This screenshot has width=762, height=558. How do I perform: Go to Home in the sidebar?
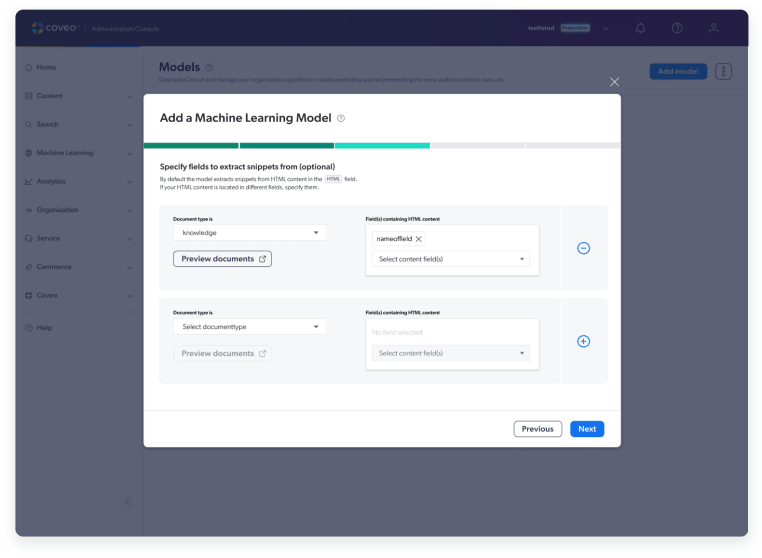[46, 68]
